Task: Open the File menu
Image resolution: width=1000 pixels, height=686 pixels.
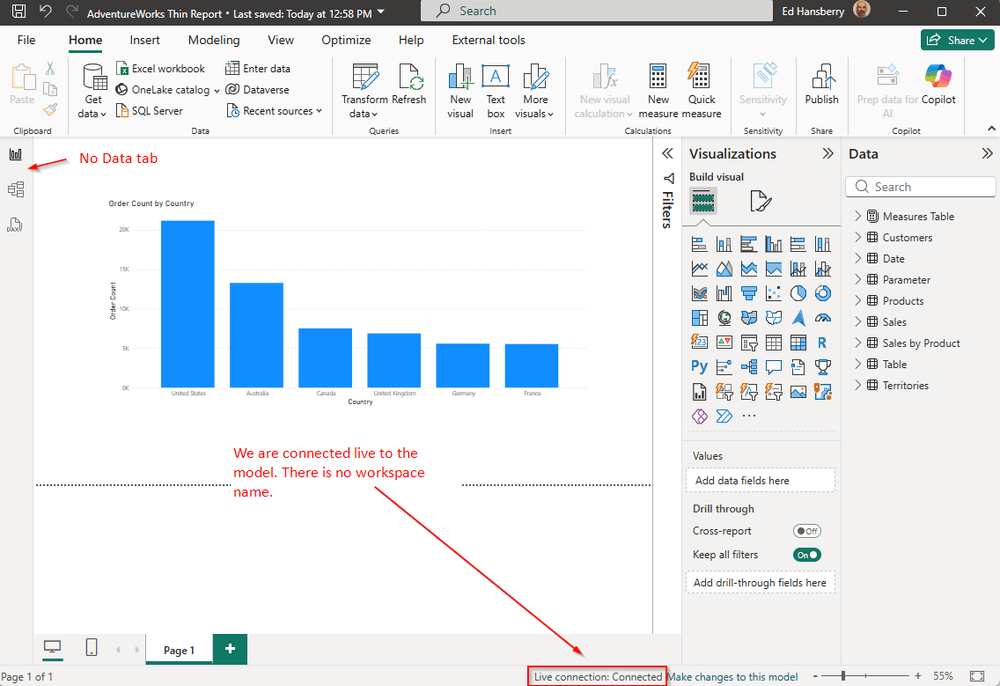Action: pos(26,40)
